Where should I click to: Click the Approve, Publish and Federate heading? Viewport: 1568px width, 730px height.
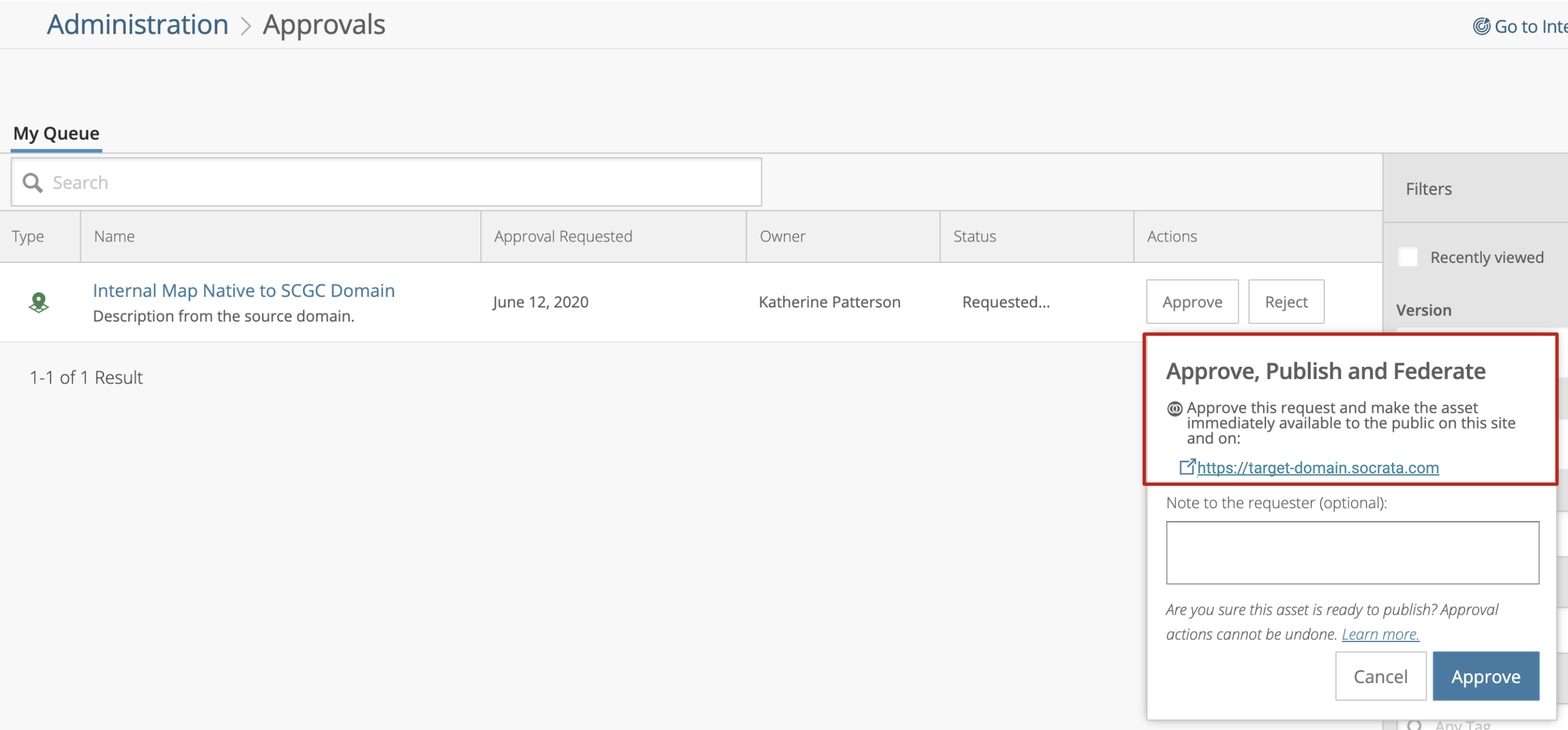tap(1325, 371)
